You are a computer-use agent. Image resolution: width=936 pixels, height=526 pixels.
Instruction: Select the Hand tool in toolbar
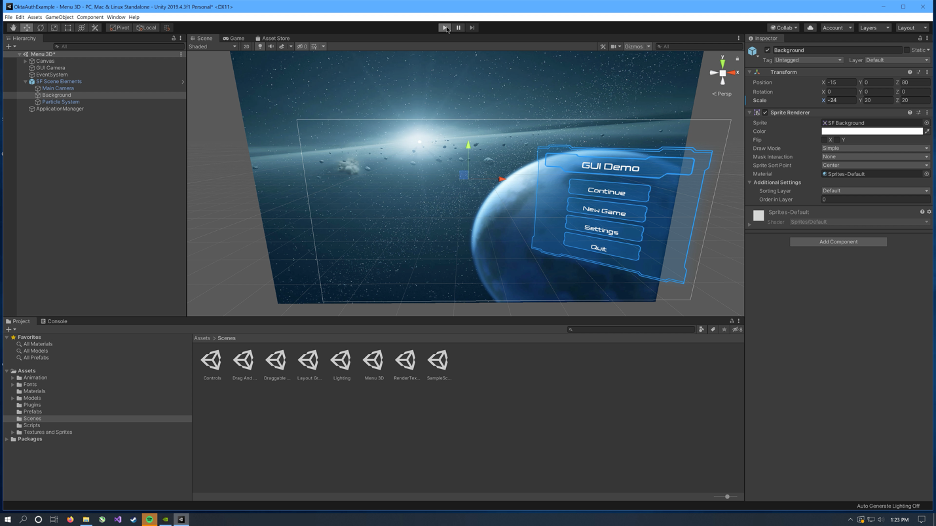point(13,28)
